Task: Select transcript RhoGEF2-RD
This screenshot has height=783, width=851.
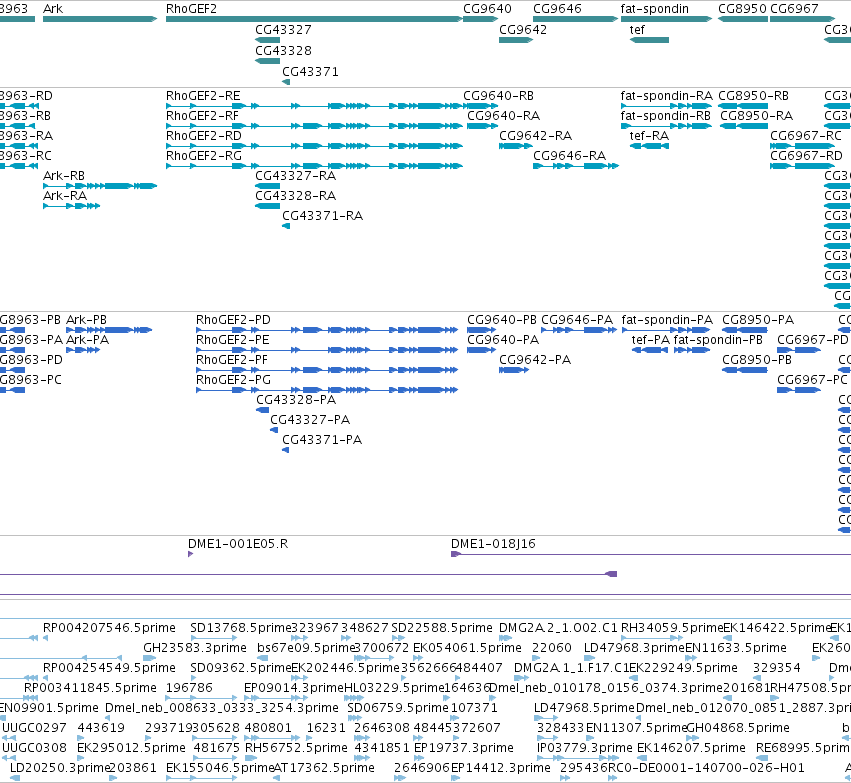Action: tap(204, 136)
